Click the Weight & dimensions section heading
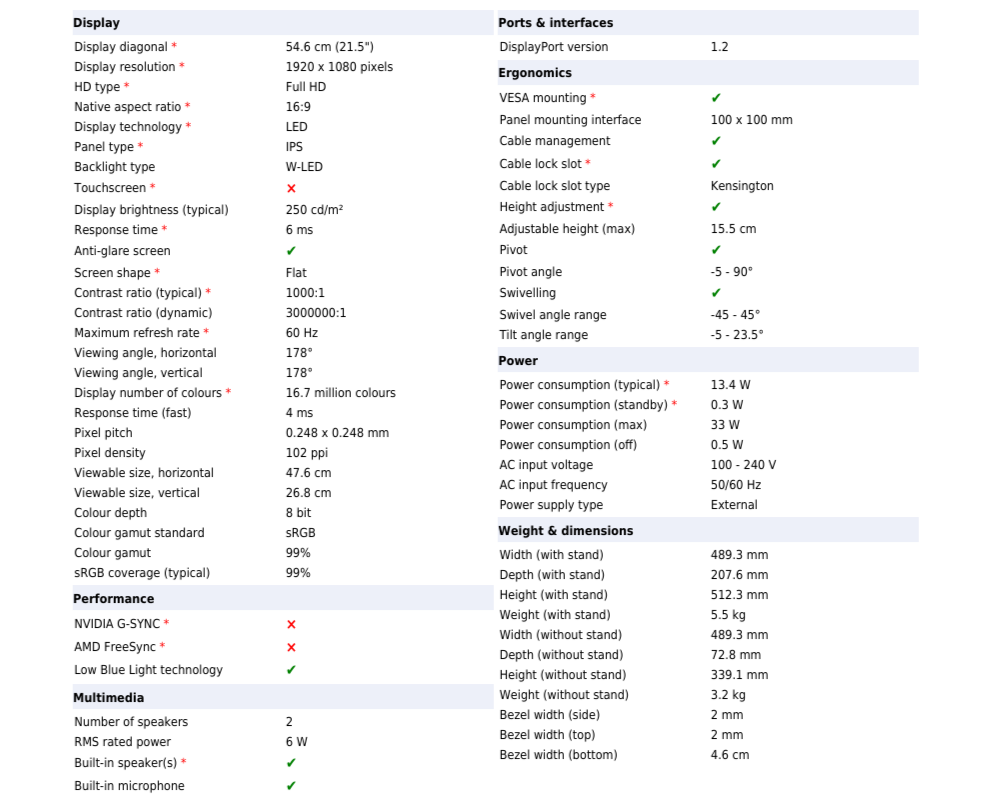Viewport: 989px width, 811px height. [566, 531]
